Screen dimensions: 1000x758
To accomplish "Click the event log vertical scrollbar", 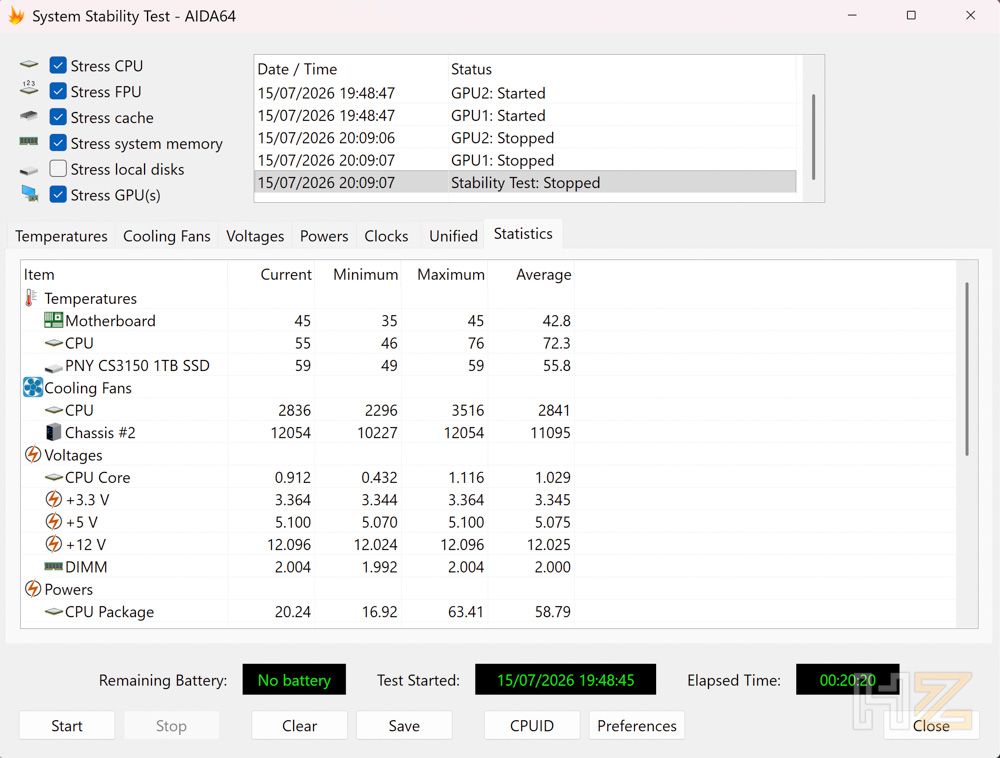I will point(813,136).
